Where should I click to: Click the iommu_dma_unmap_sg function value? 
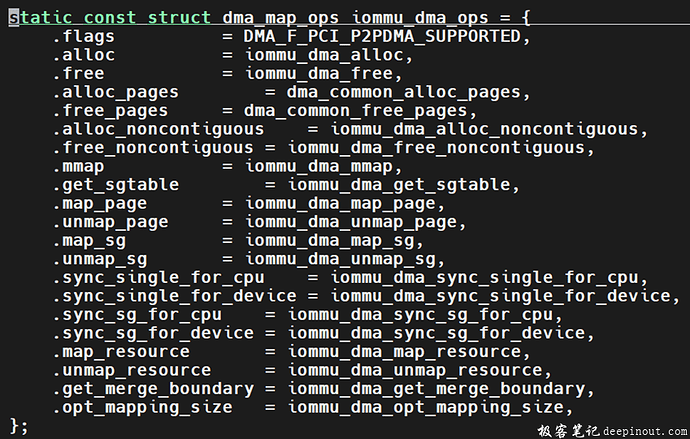(x=340, y=259)
